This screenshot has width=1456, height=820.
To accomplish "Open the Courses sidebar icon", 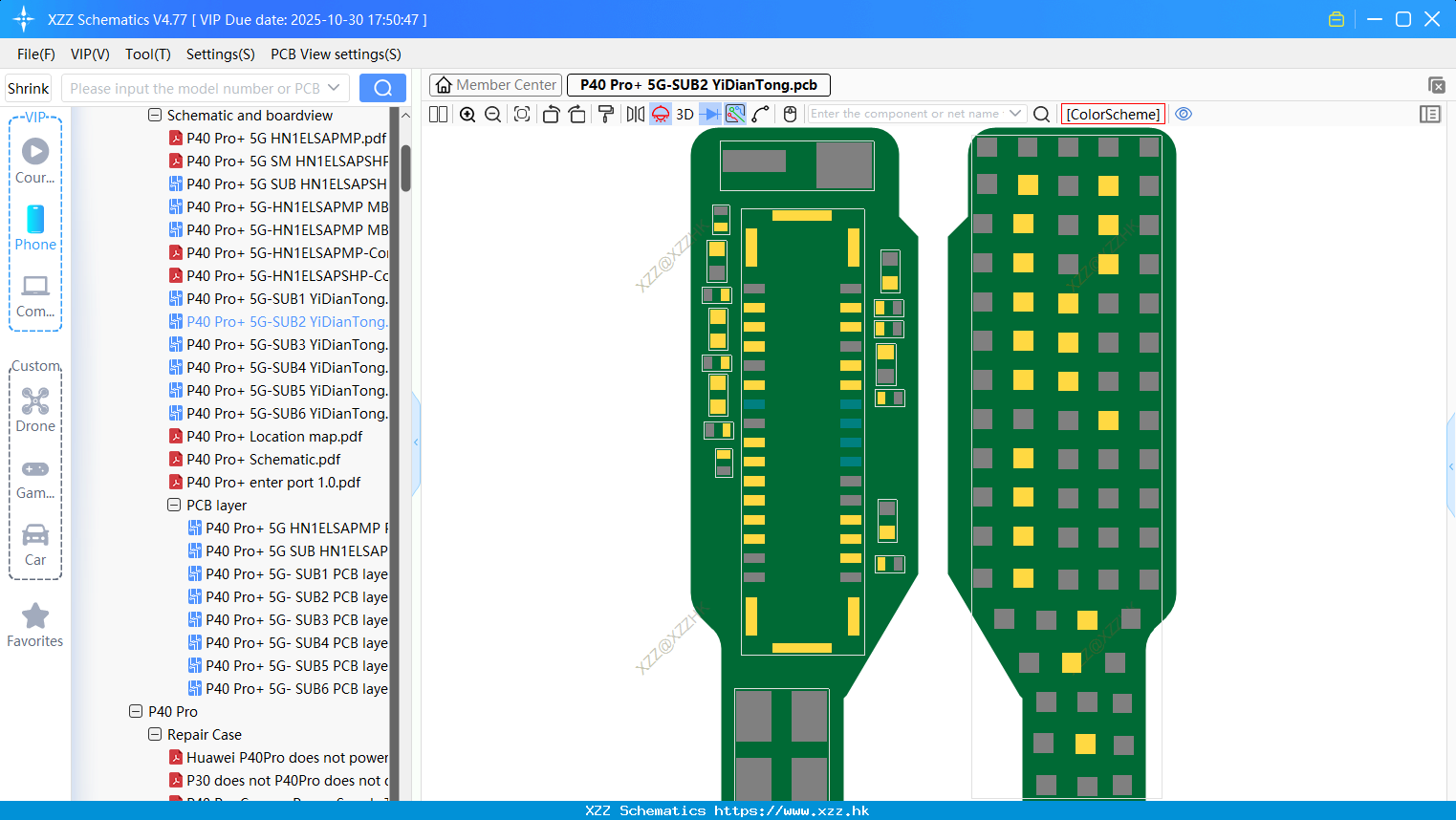I will [x=35, y=161].
